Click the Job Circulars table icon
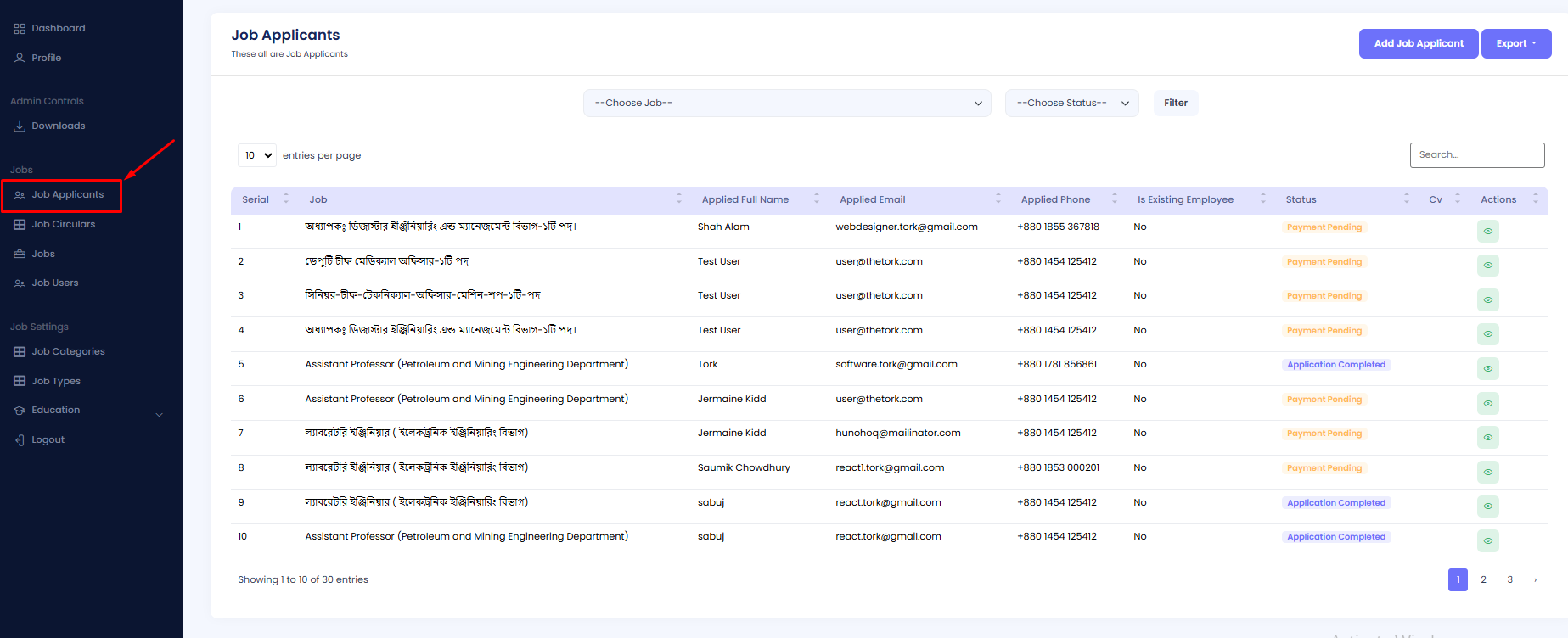1568x638 pixels. point(20,225)
